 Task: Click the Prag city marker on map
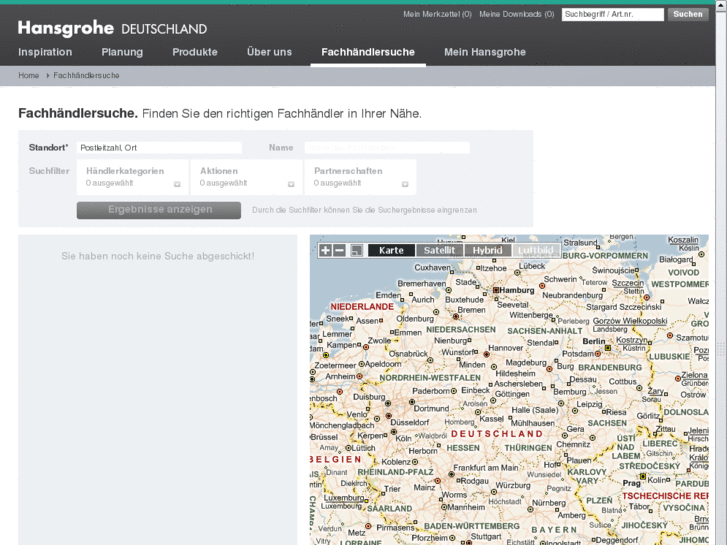click(x=643, y=476)
